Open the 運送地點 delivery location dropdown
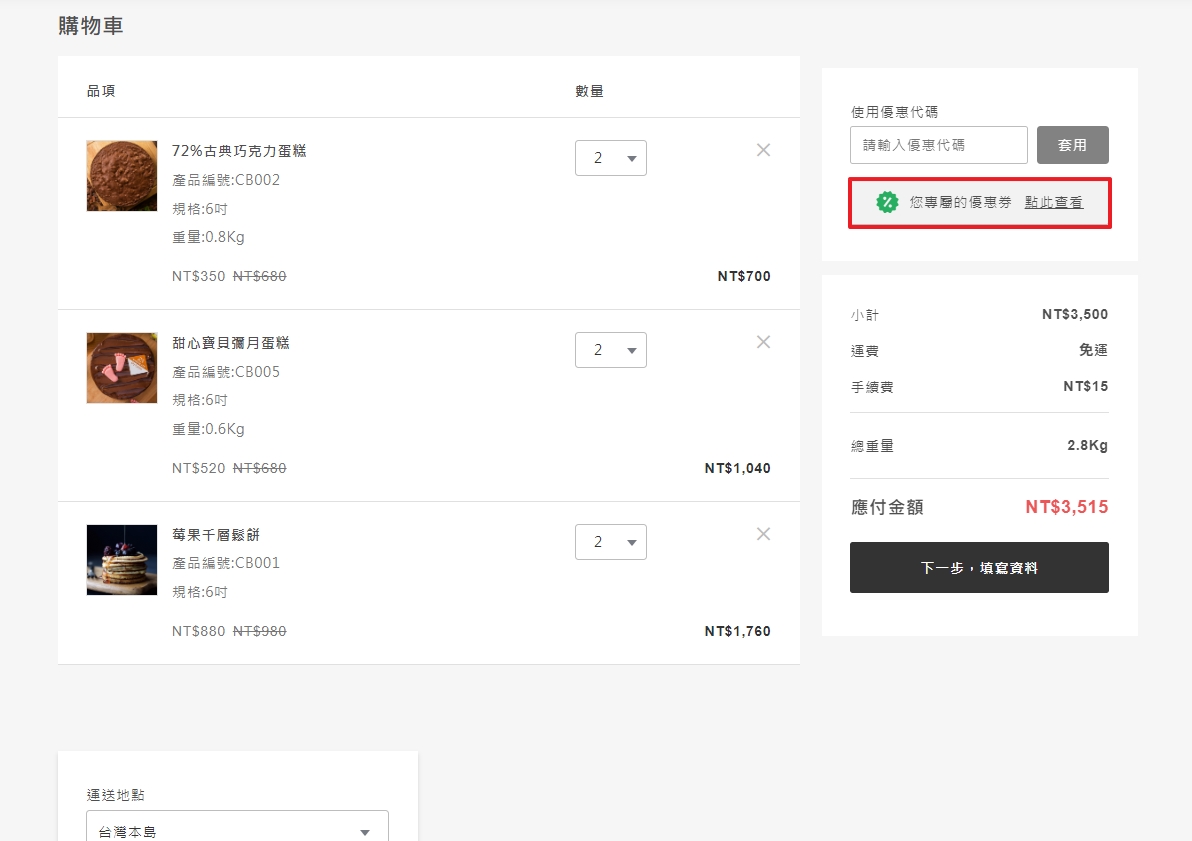 pos(237,829)
